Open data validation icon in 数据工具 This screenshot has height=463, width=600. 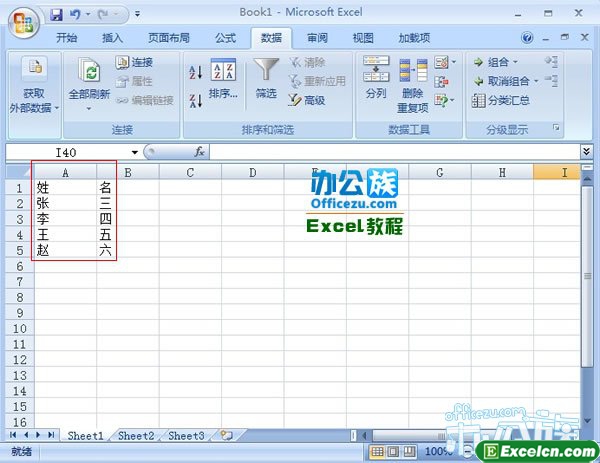pyautogui.click(x=441, y=62)
